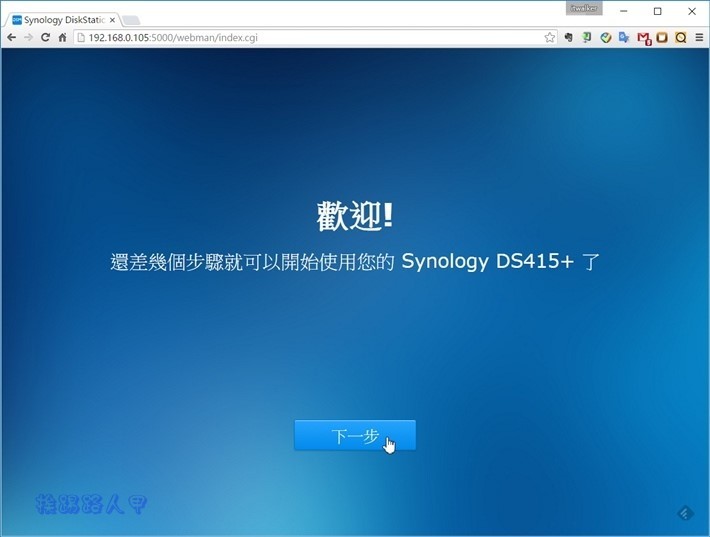
Task: Open the Evernote elephant extension
Action: pos(568,38)
